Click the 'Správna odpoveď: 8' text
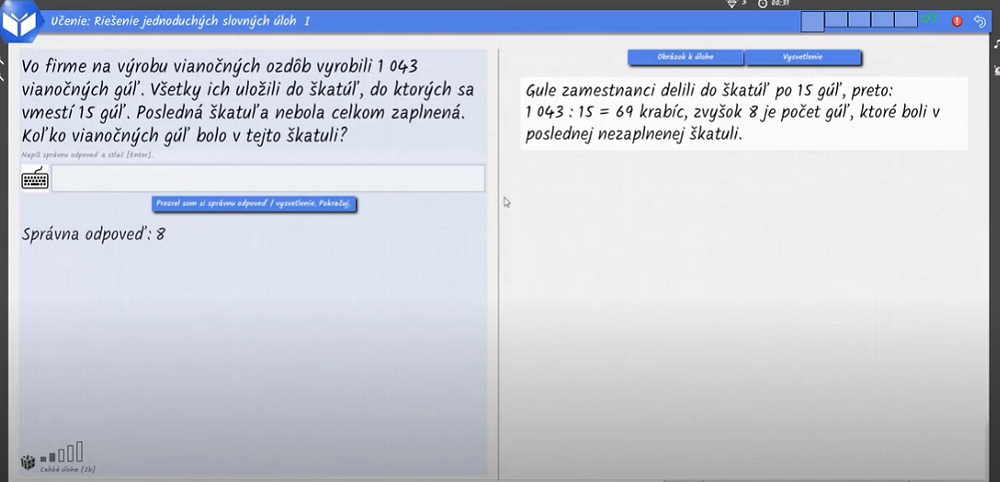The width and height of the screenshot is (1000, 482). 93,235
